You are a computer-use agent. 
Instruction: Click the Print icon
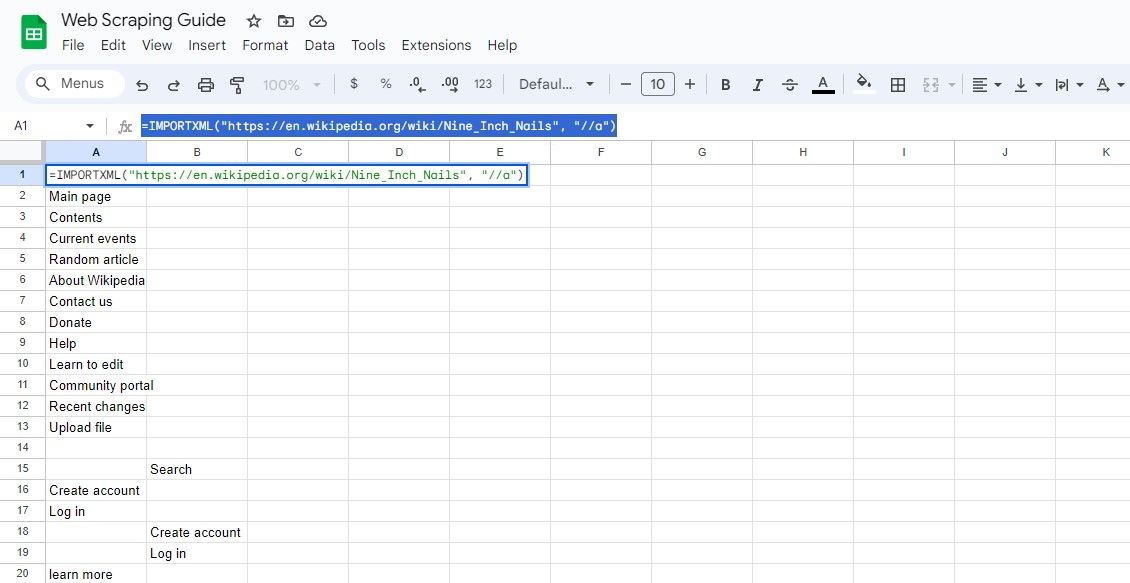206,84
